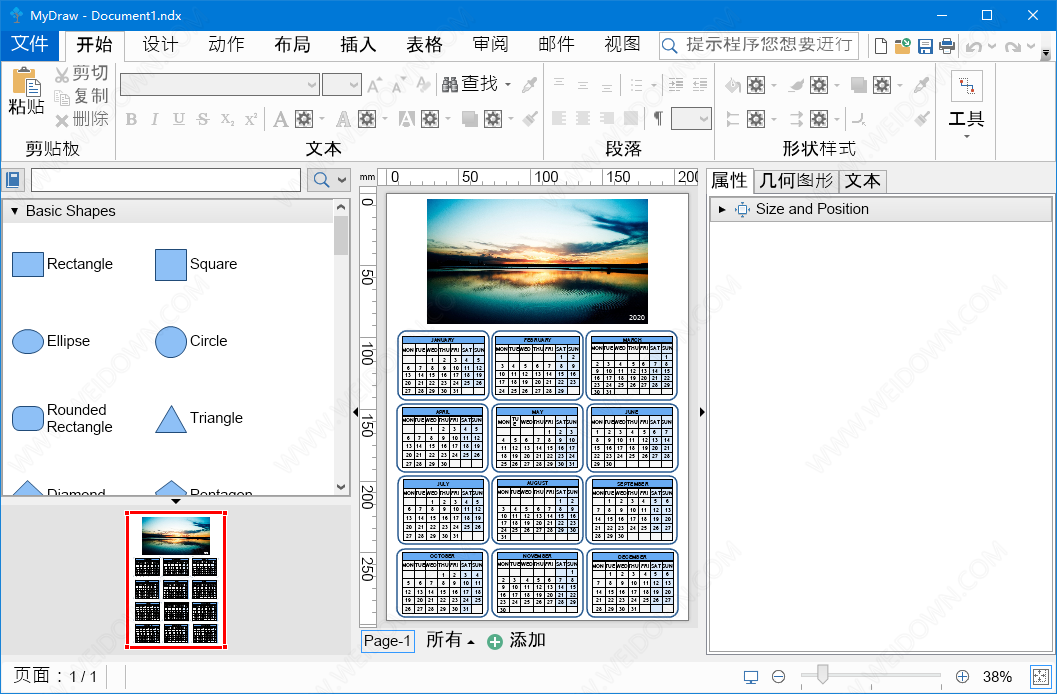Print document using the printer icon
This screenshot has height=694, width=1057.
pyautogui.click(x=947, y=46)
